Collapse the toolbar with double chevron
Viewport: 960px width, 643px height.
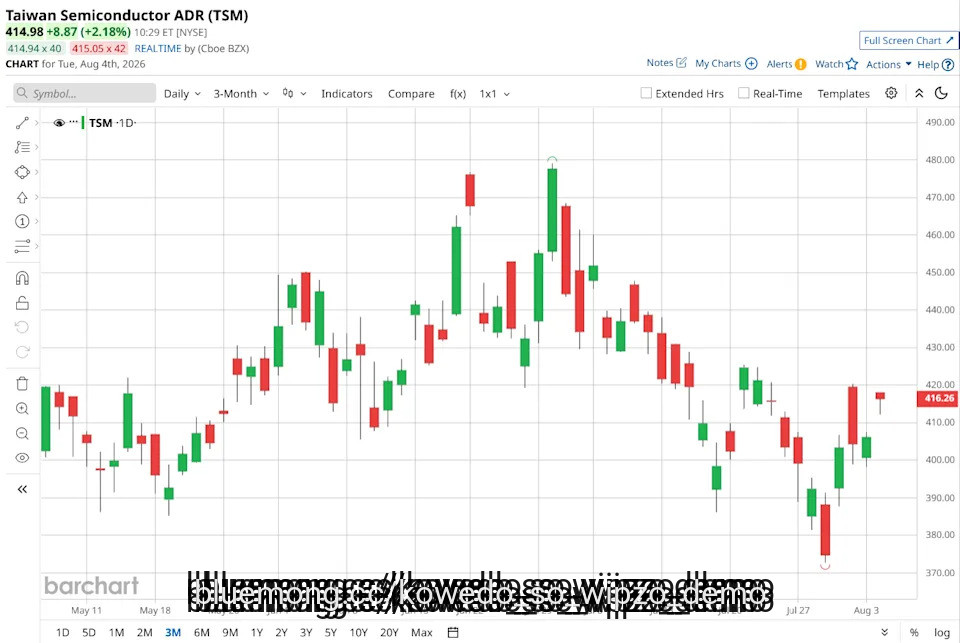coord(919,93)
